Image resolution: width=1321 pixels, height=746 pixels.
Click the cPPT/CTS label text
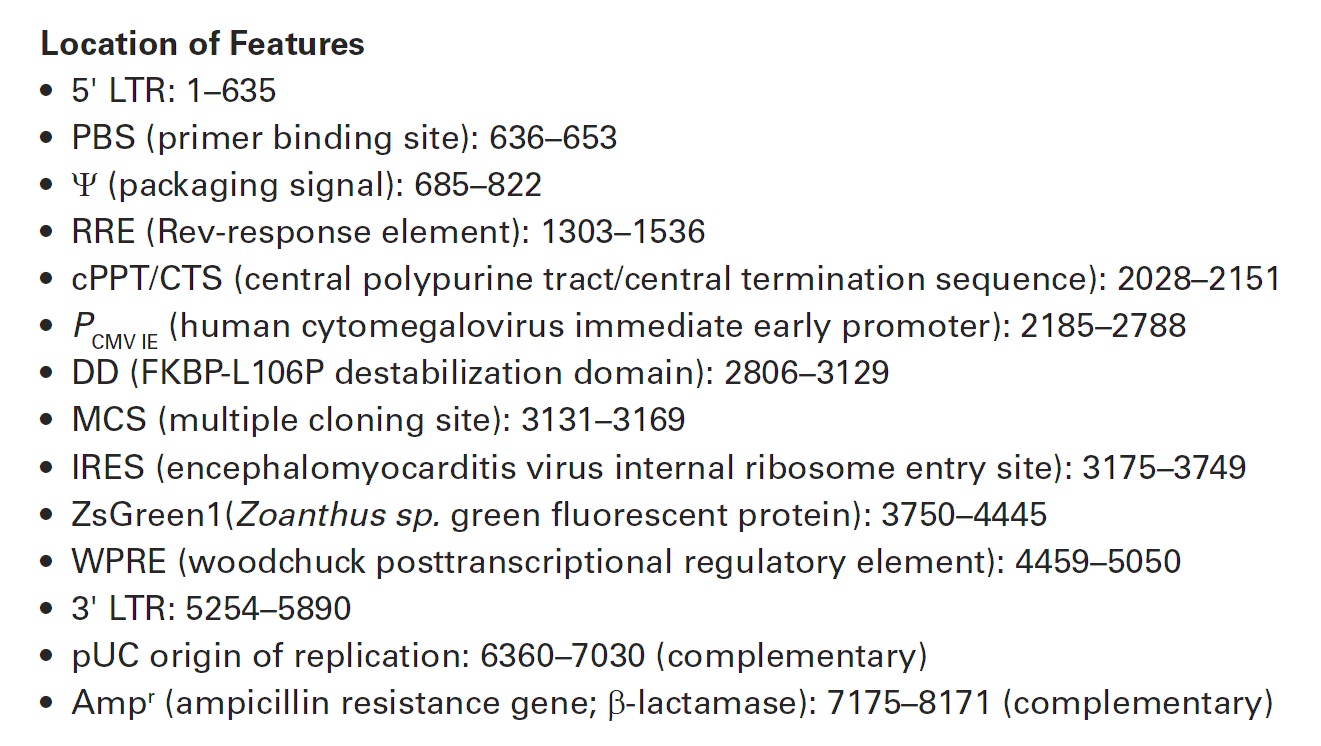tap(147, 278)
